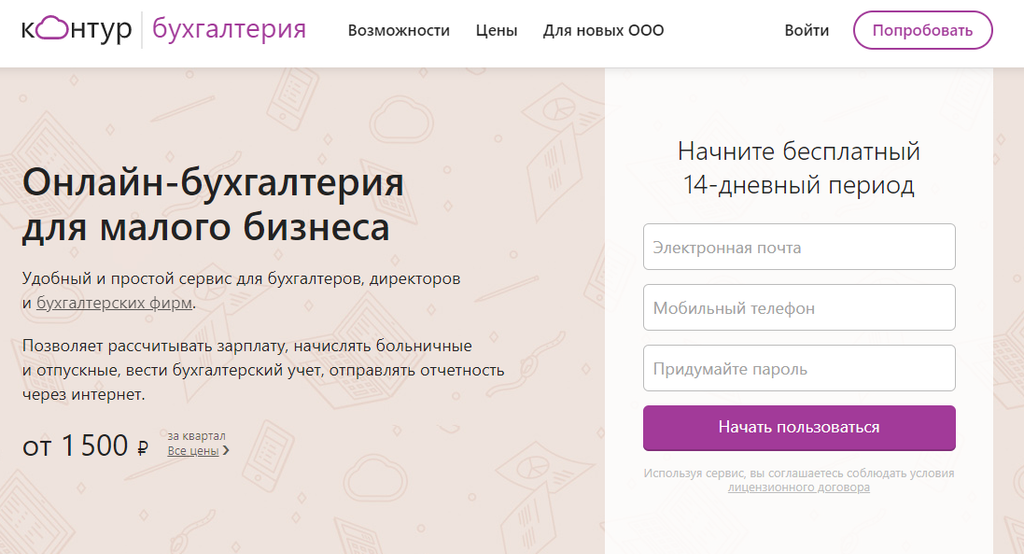Open the Возможности menu item
The width and height of the screenshot is (1024, 554).
point(398,31)
